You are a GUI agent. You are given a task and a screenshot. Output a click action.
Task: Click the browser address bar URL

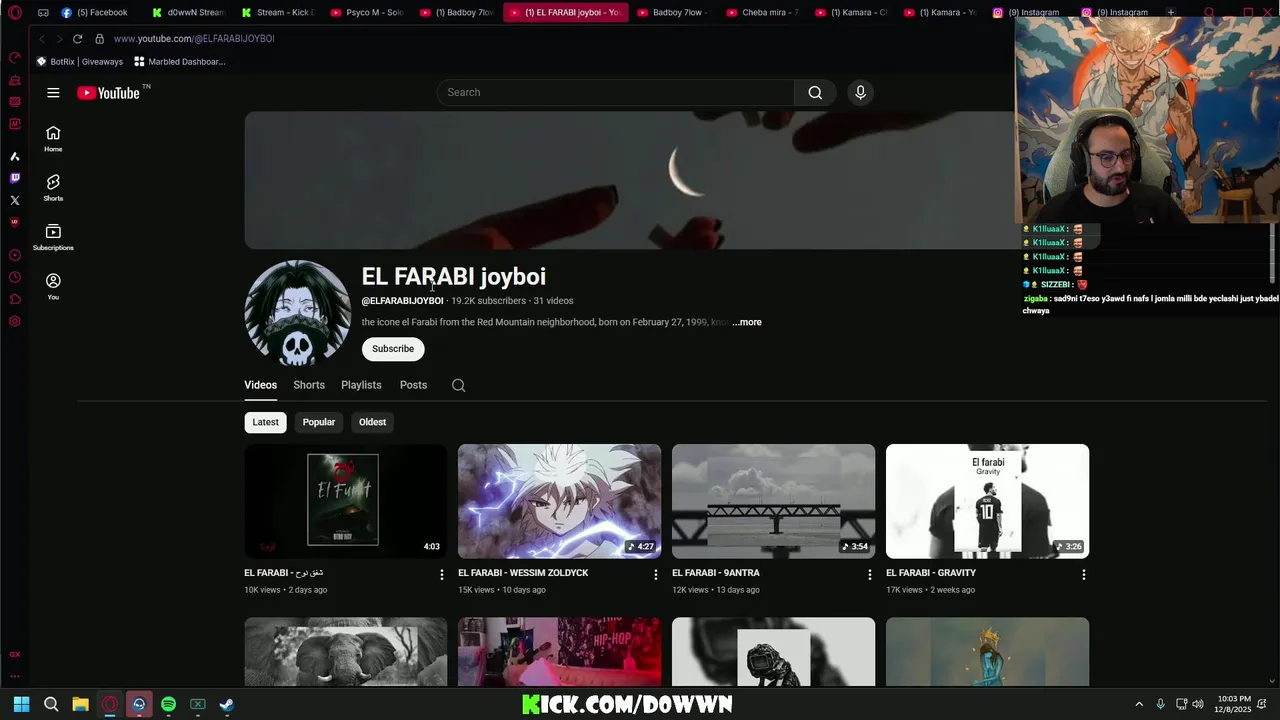pyautogui.click(x=194, y=38)
